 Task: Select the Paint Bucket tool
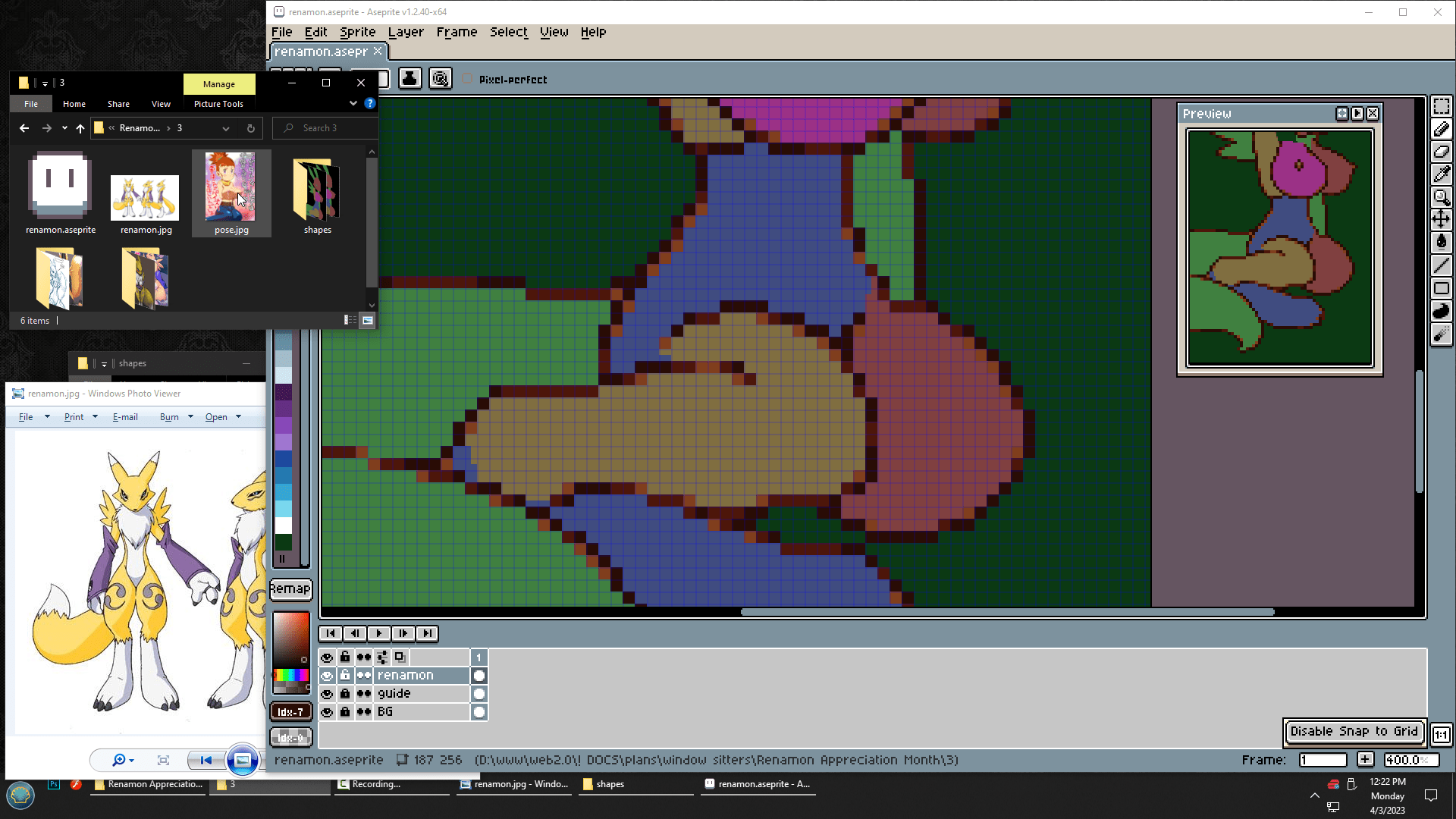coord(1441,243)
